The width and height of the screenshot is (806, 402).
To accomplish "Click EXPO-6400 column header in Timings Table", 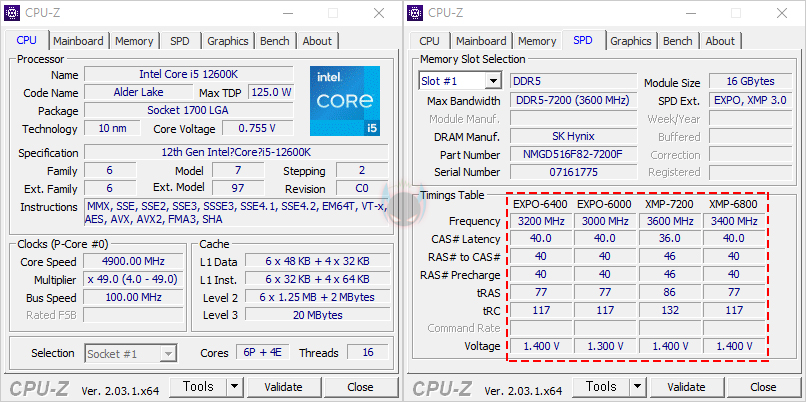I will tap(540, 204).
